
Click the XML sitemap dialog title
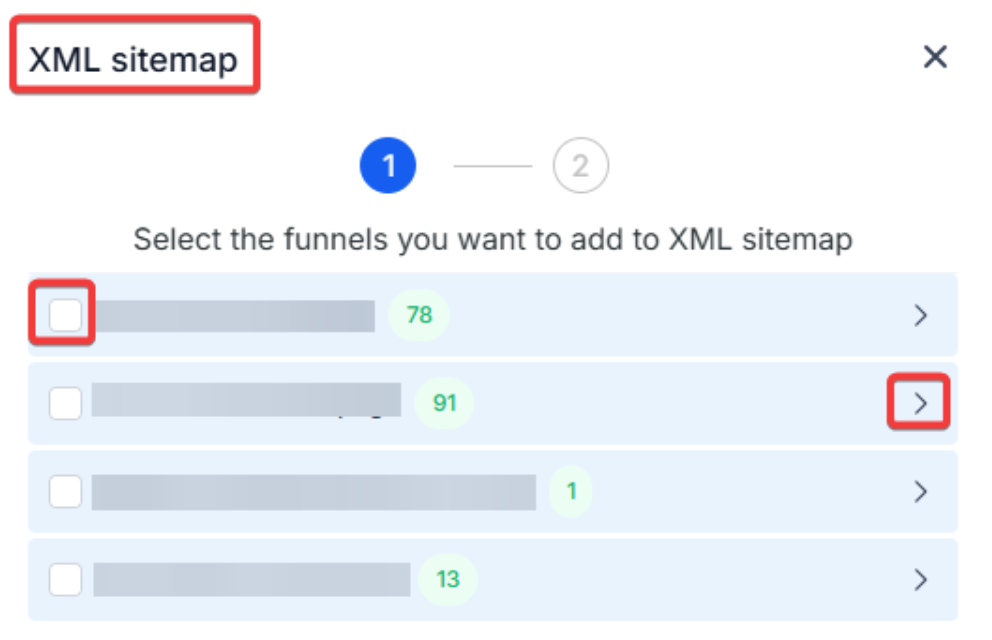pyautogui.click(x=133, y=59)
